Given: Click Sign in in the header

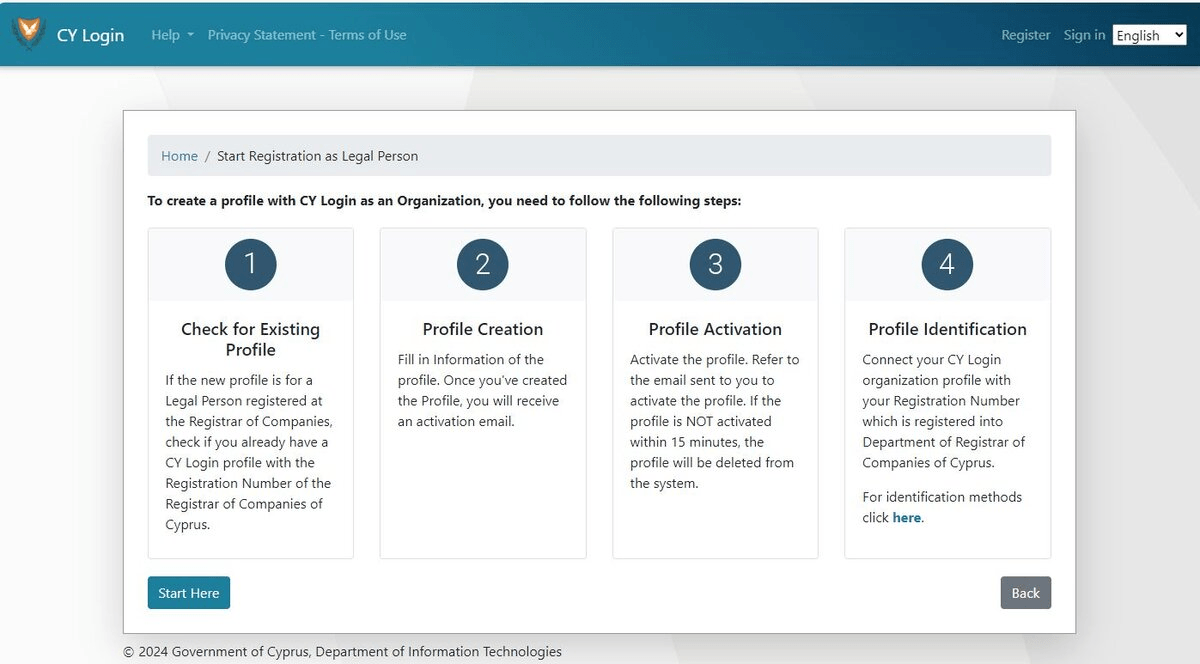Looking at the screenshot, I should [1084, 35].
